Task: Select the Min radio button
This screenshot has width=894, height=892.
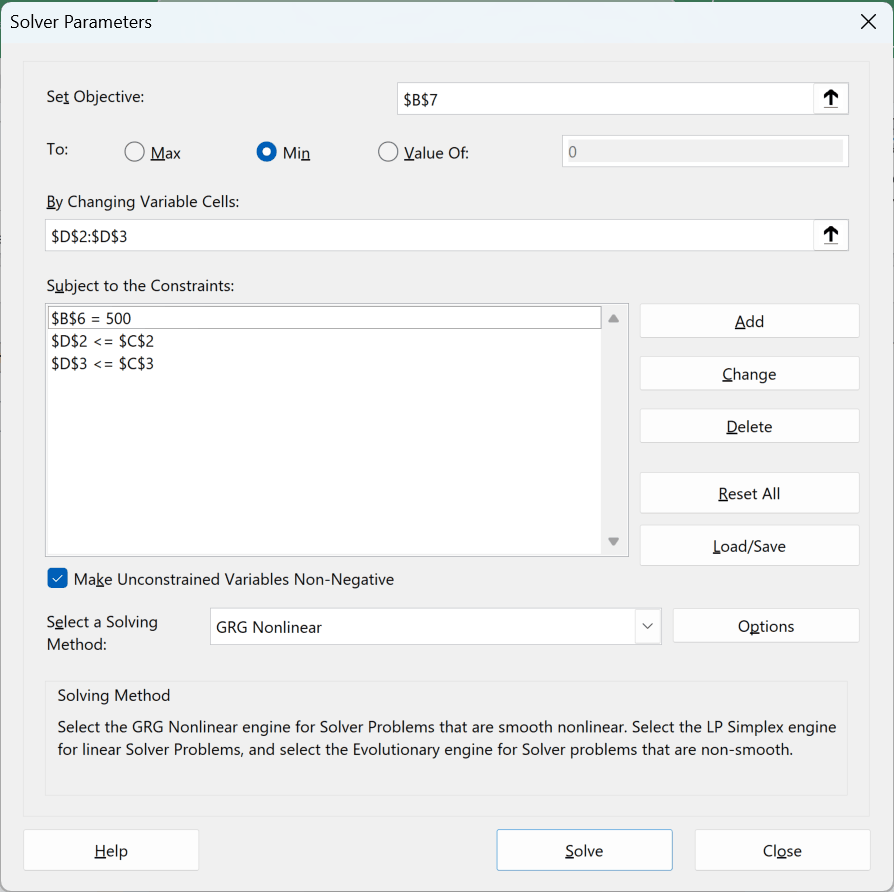Action: click(x=266, y=152)
